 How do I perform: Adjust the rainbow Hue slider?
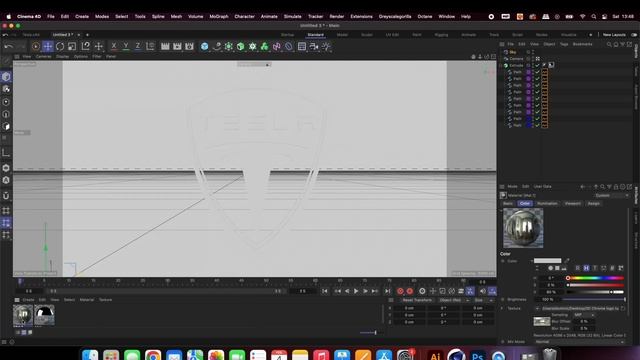pos(595,278)
